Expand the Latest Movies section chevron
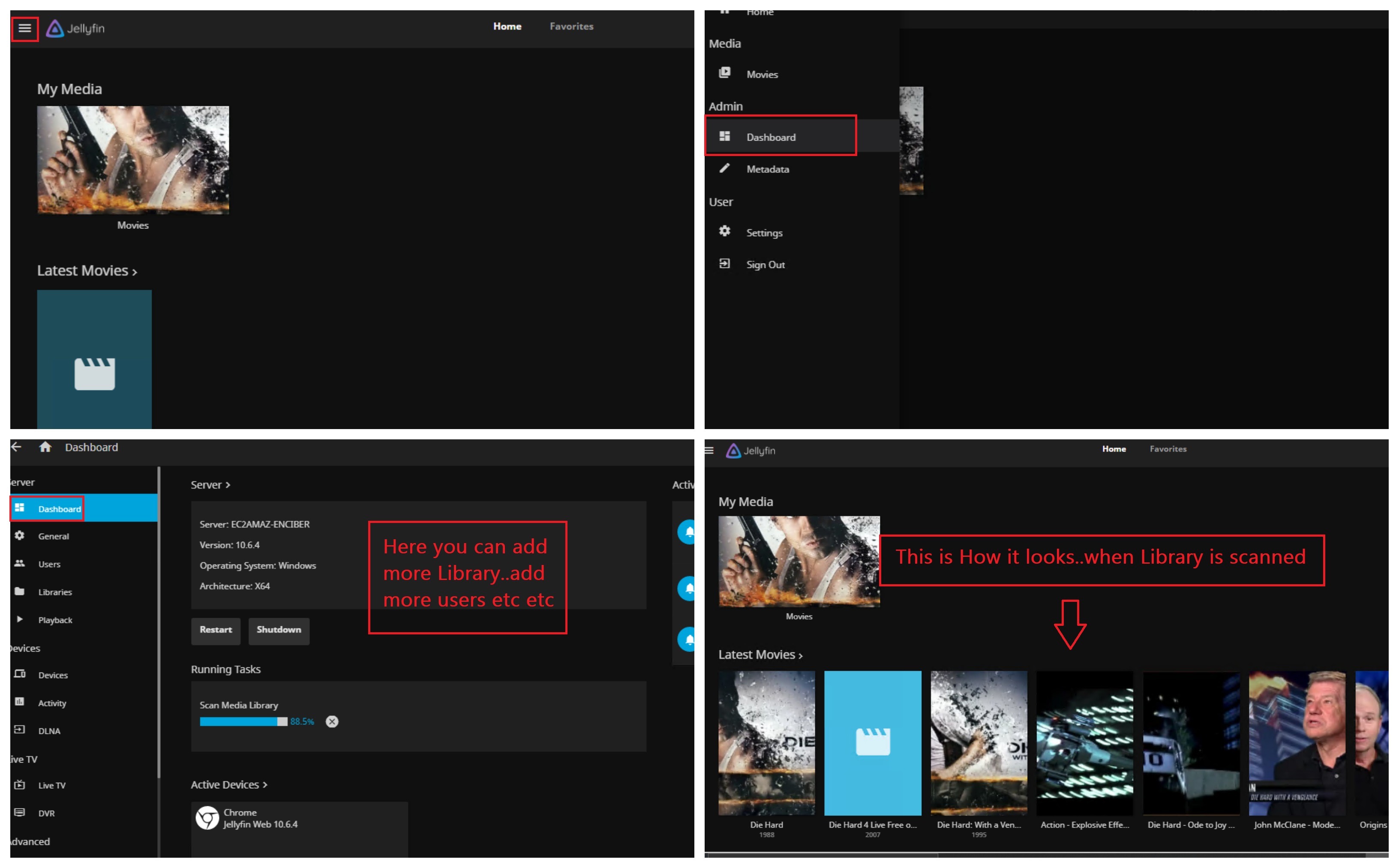This screenshot has height=868, width=1399. (x=134, y=272)
